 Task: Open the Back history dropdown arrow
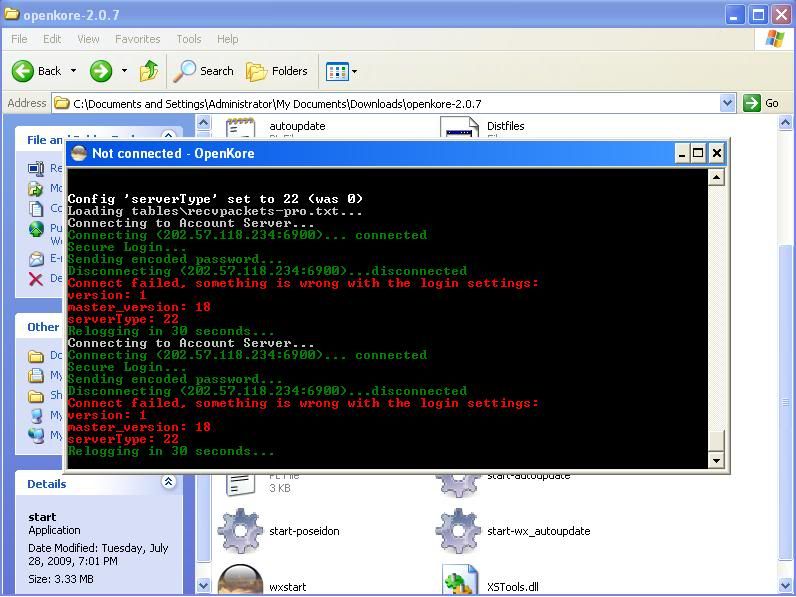74,71
